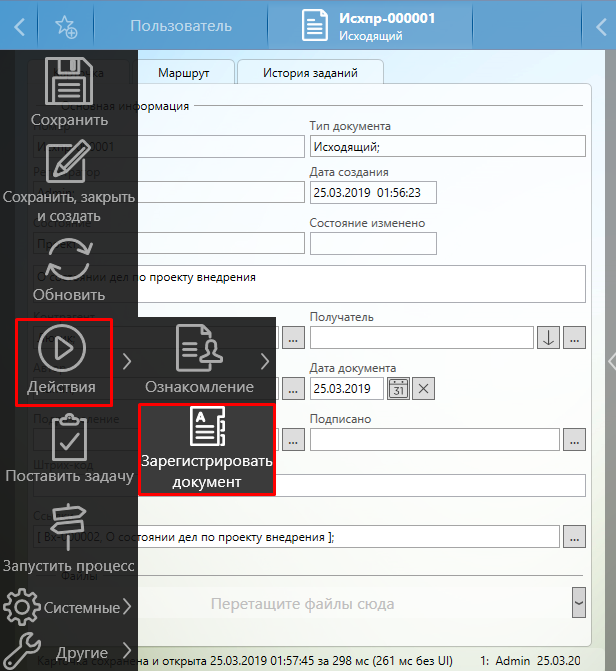Click the ellipsis button next to Получатель

point(574,337)
